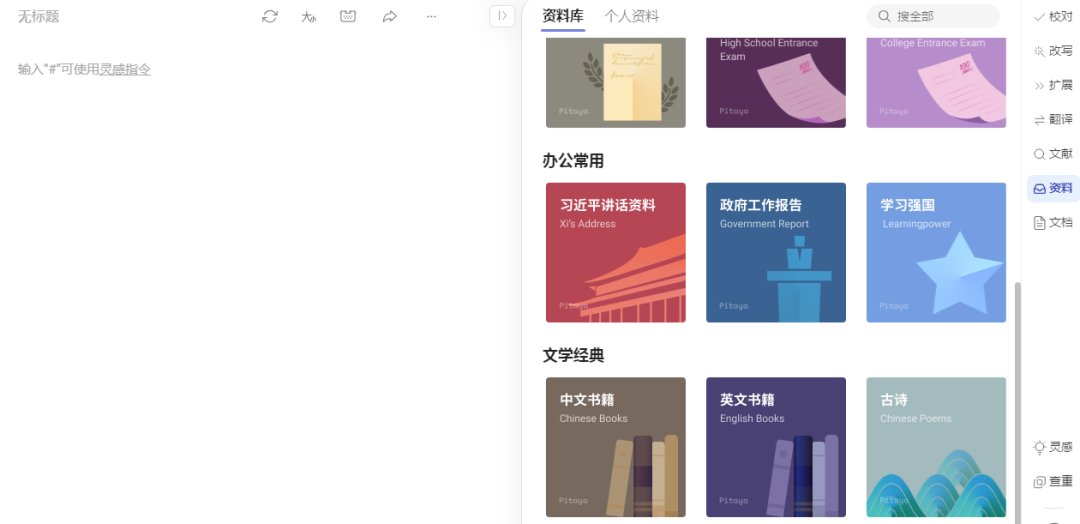This screenshot has height=524, width=1080.
Task: Collapse the side panel with the arrow button
Action: [502, 16]
